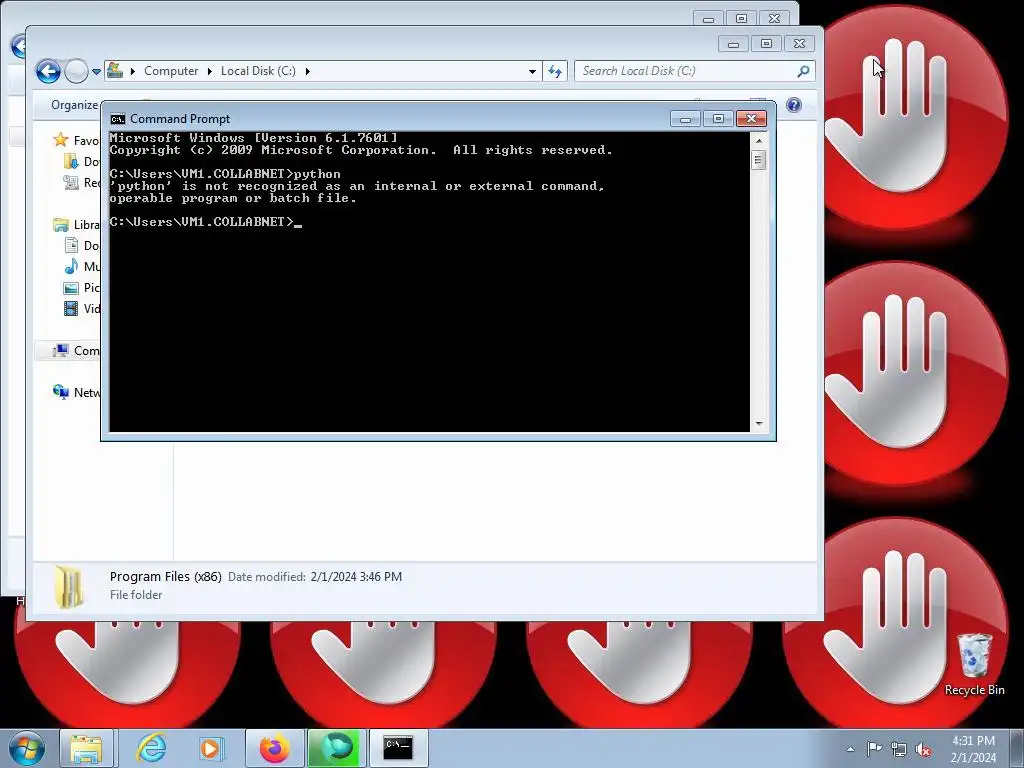Screen dimensions: 1024x768
Task: Open the muted volume tray icon
Action: pyautogui.click(x=923, y=749)
